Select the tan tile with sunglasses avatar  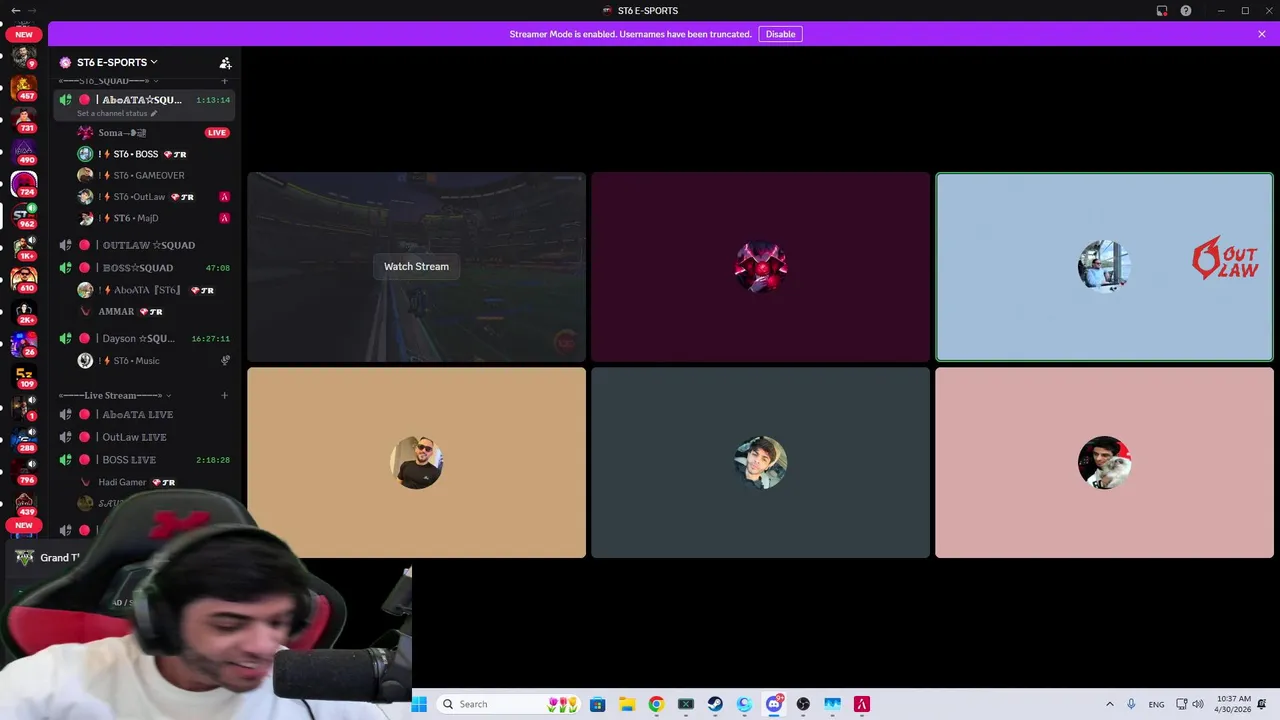[416, 462]
